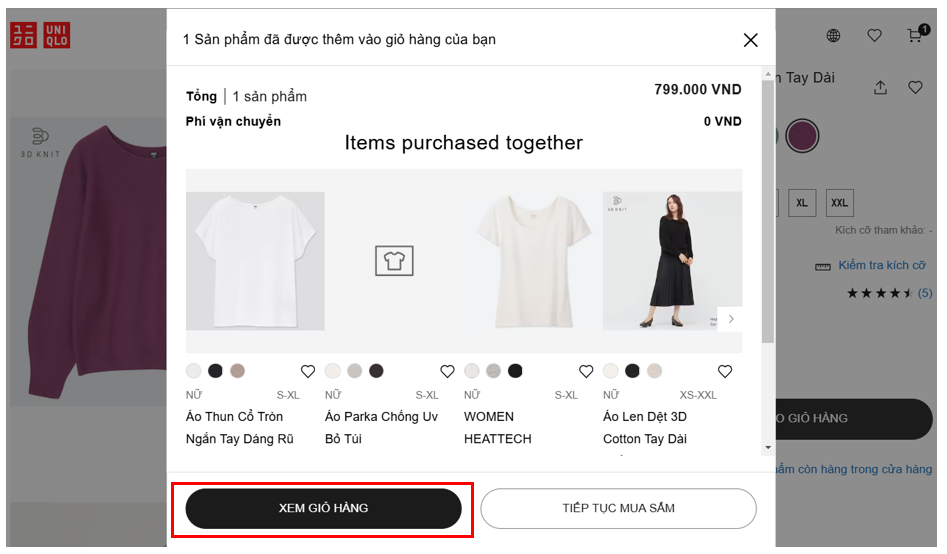Image resolution: width=947 pixels, height=554 pixels.
Task: Favorite the Áo Len Dệt 3D item
Action: tap(725, 371)
